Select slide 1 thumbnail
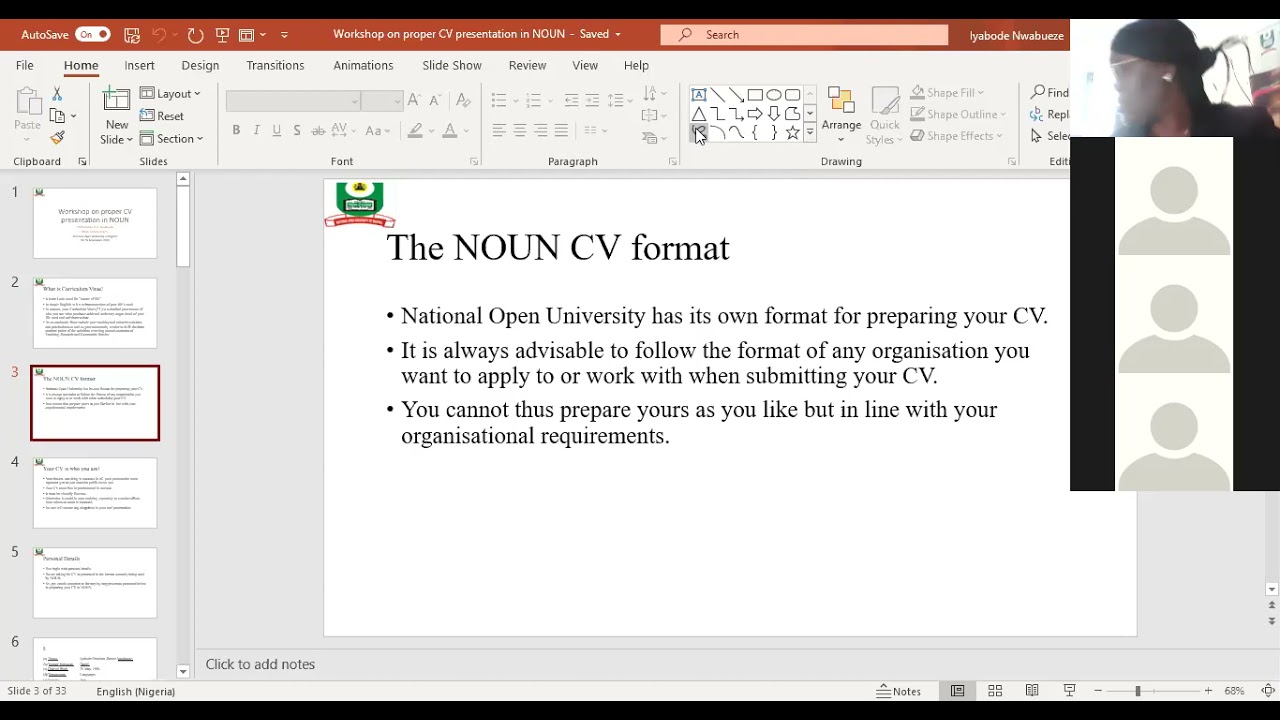 (x=95, y=222)
